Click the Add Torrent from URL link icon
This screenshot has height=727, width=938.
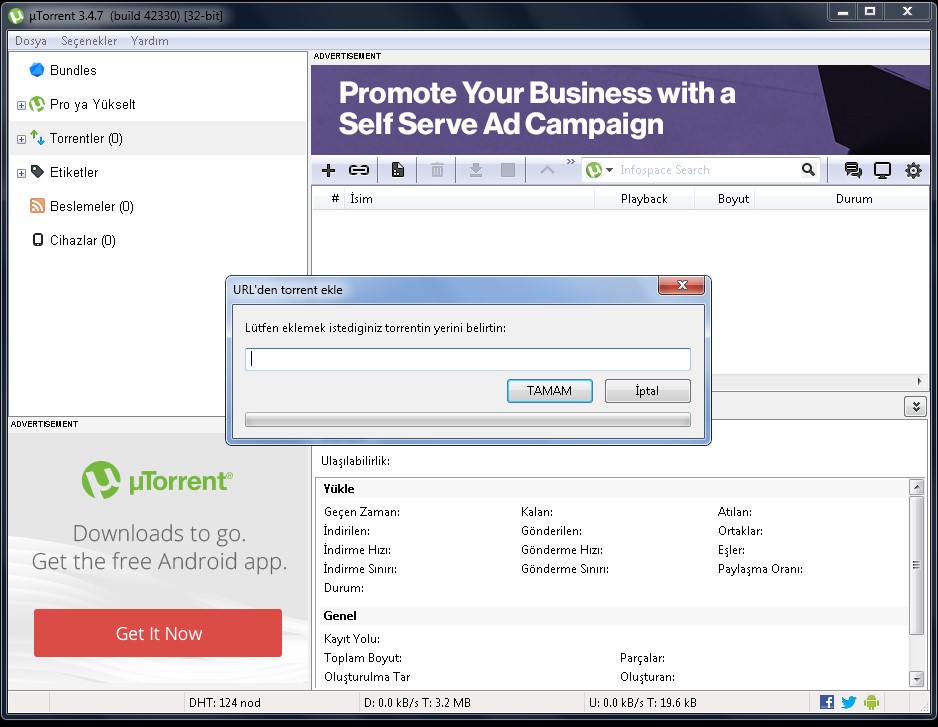(358, 171)
